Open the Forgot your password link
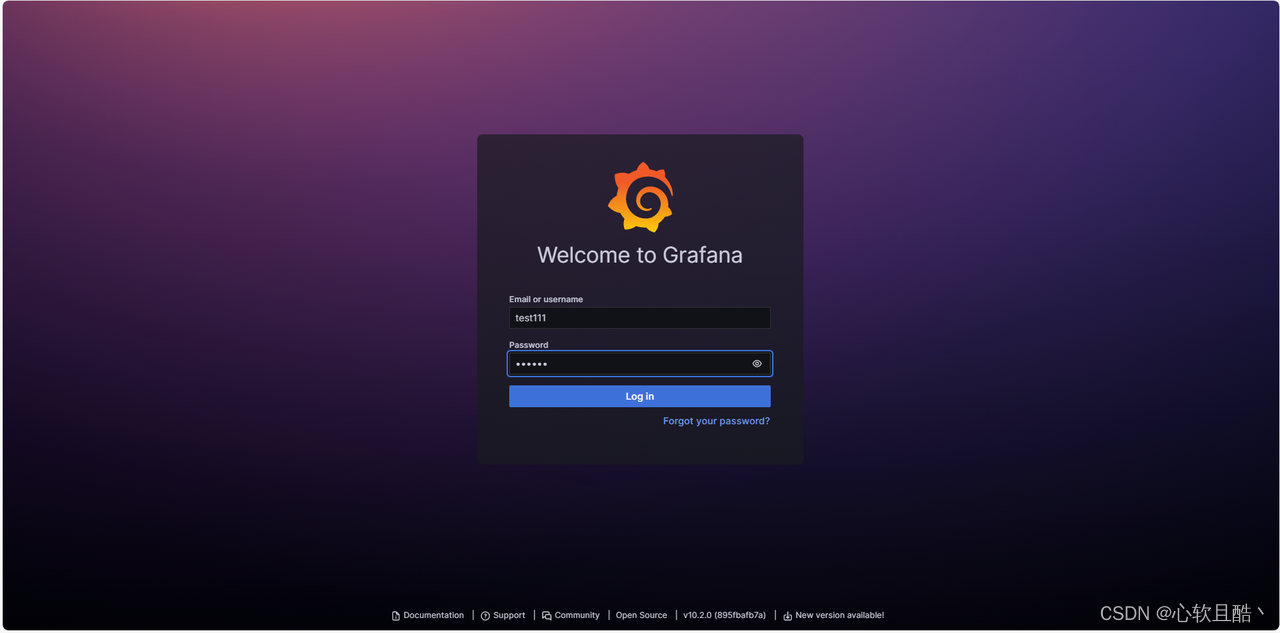This screenshot has height=633, width=1280. click(x=716, y=420)
